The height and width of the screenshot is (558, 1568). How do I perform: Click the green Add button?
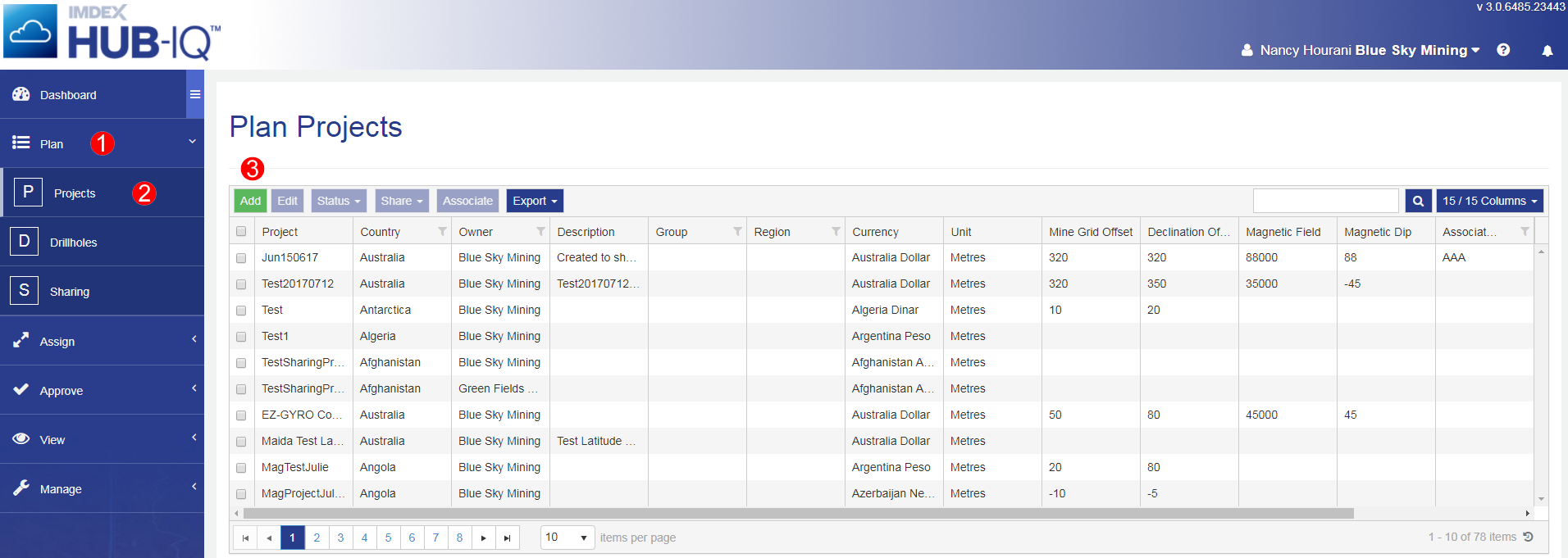(x=250, y=201)
